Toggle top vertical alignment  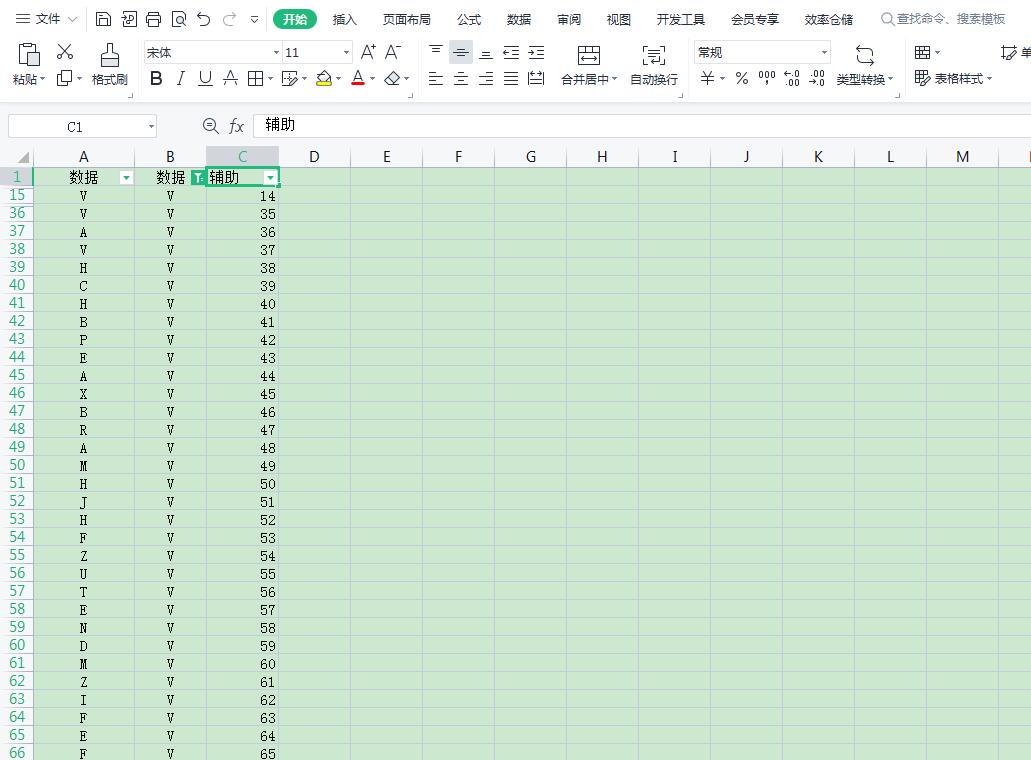coord(435,52)
